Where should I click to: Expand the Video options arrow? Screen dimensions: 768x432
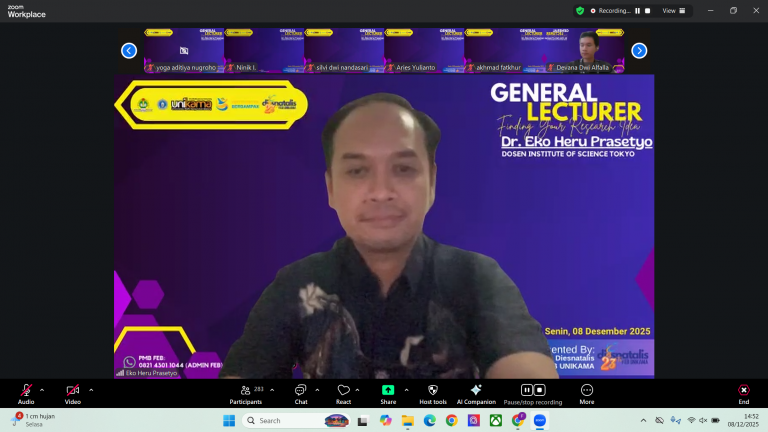[x=91, y=390]
